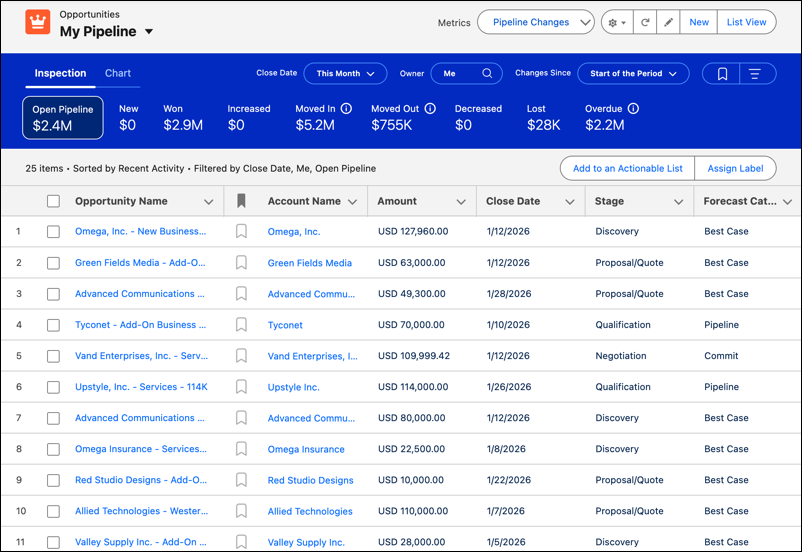Bookmark the Tyconet opportunity row

241,324
